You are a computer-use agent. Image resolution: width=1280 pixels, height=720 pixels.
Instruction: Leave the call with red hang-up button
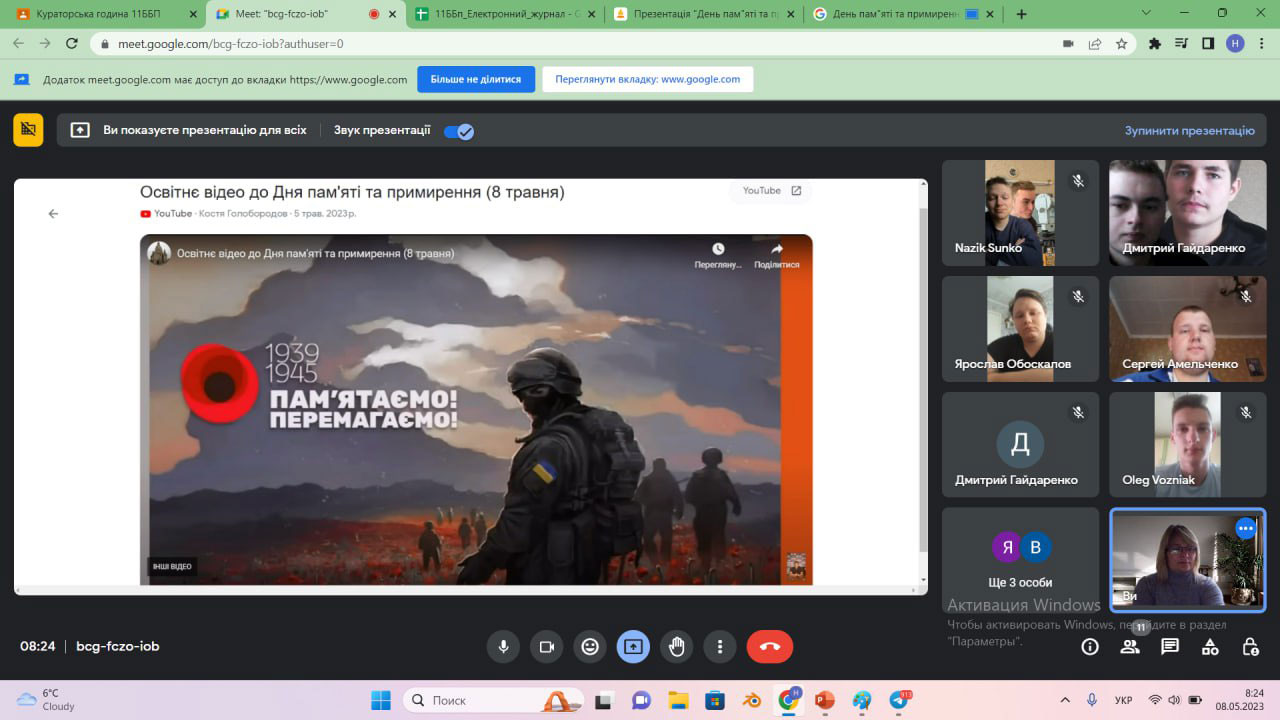(x=770, y=647)
